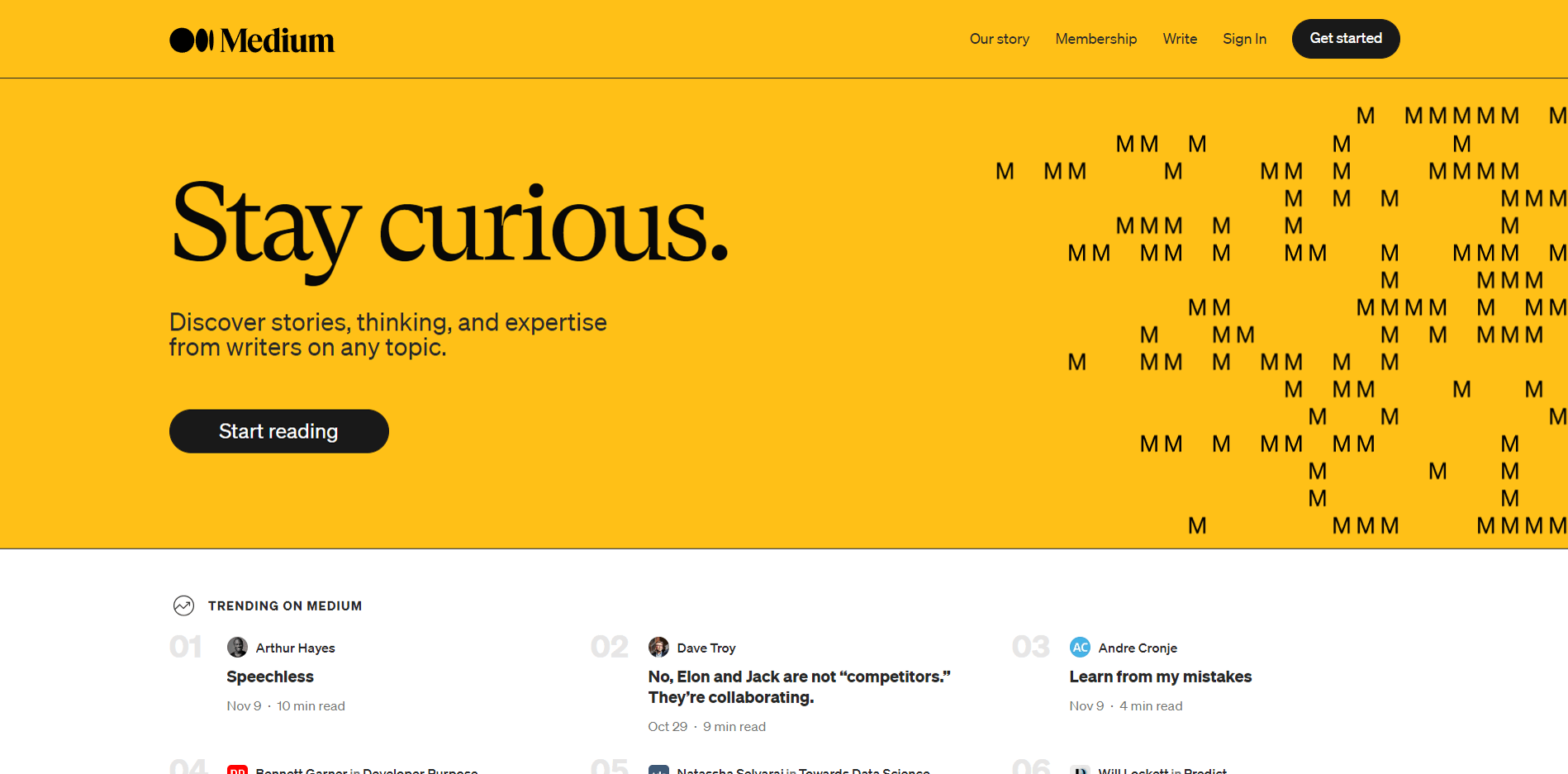Visit author Arthur Hayes's profile name

pos(296,648)
